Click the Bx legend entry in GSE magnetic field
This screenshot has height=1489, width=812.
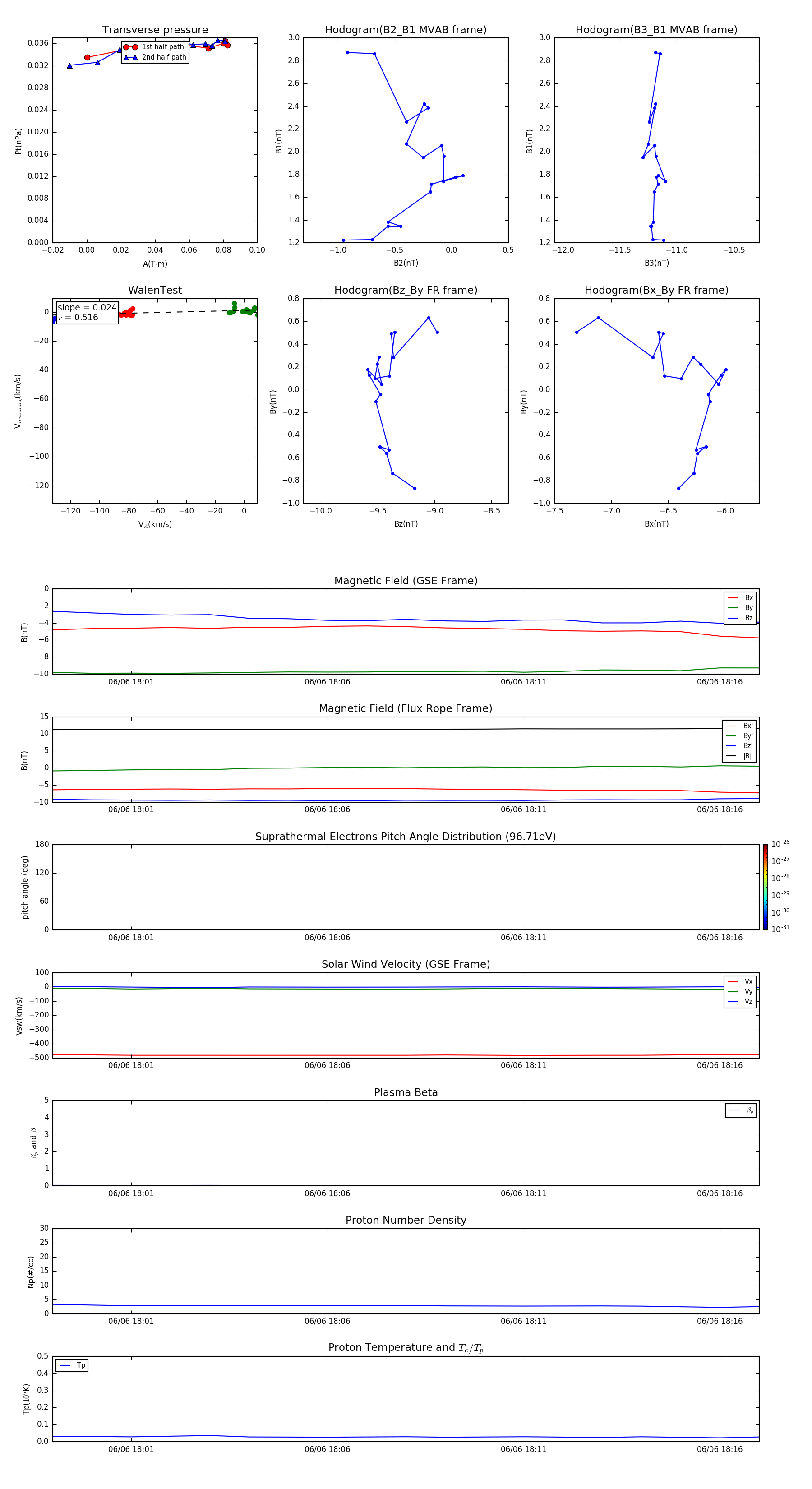pos(740,598)
